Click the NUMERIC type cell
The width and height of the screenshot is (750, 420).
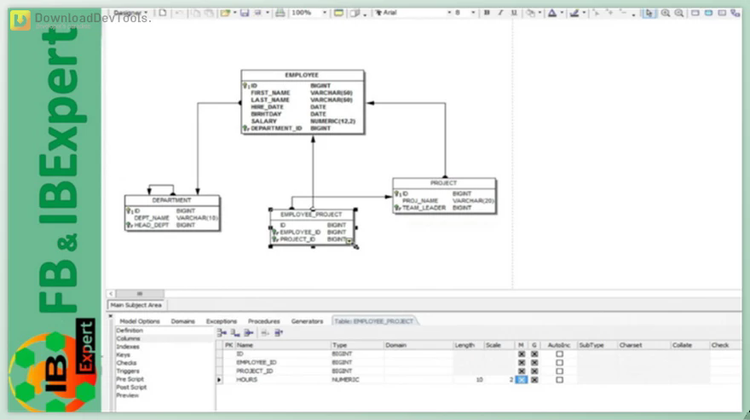click(357, 380)
